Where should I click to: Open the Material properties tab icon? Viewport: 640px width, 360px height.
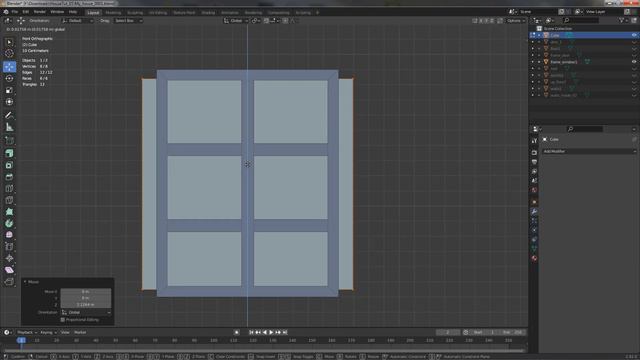click(x=534, y=258)
